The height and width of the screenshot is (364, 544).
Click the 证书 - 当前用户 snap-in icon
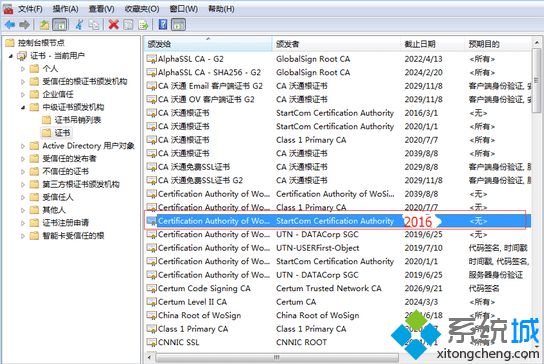pyautogui.click(x=22, y=56)
